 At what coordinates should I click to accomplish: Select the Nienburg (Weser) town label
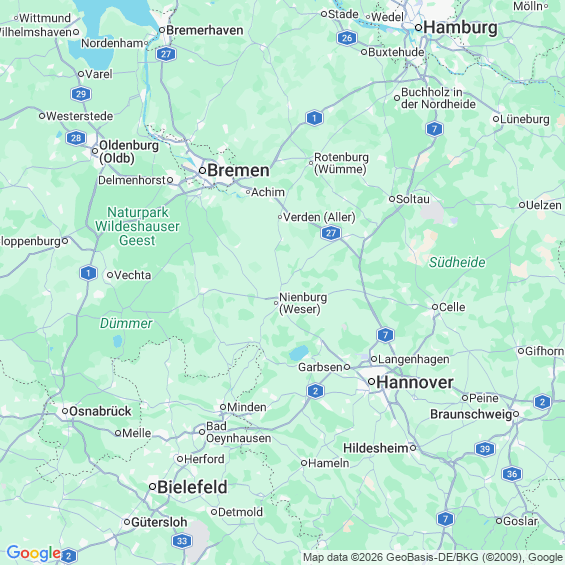click(303, 303)
